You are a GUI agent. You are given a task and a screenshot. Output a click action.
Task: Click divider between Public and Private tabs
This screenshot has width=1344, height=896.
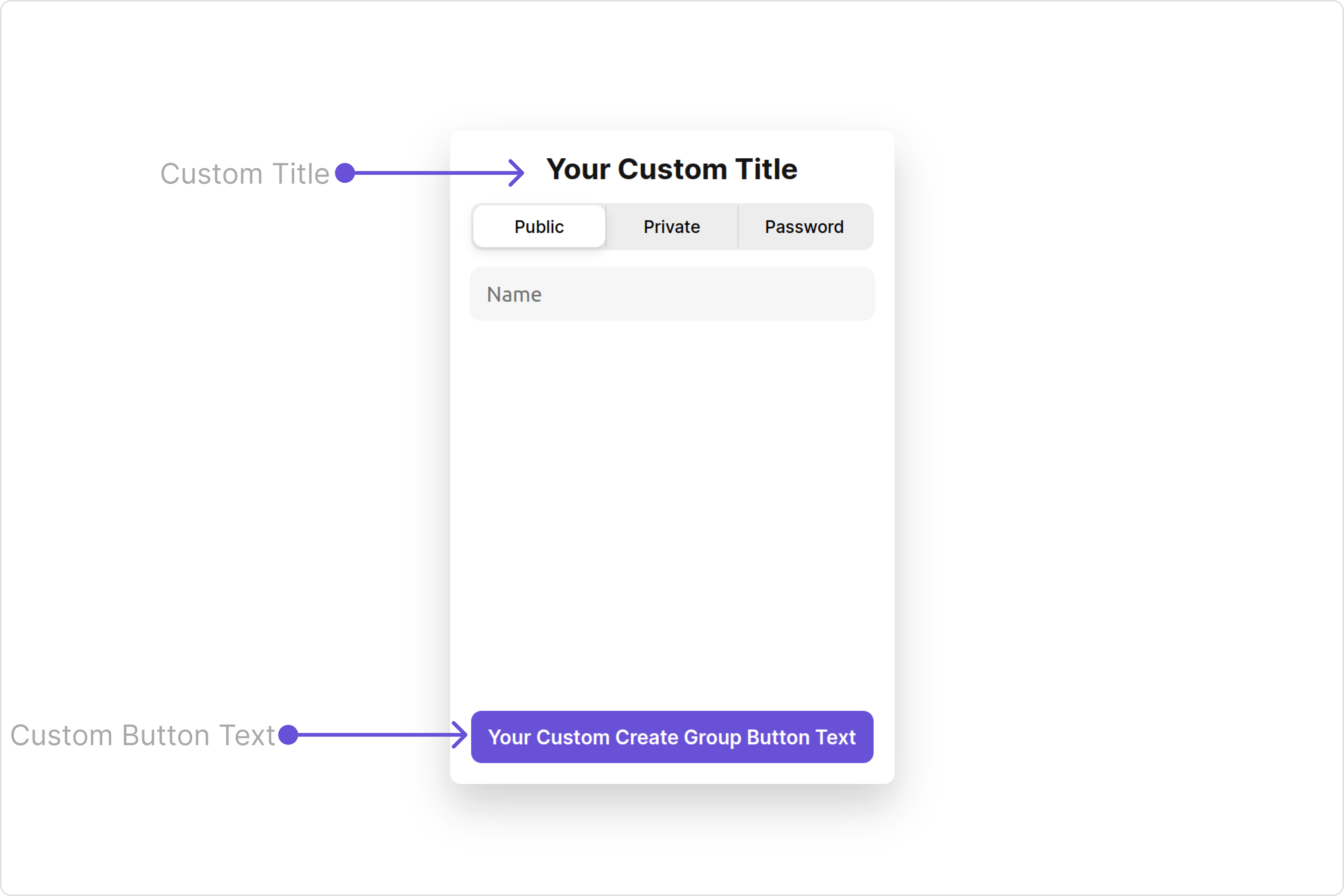(606, 227)
